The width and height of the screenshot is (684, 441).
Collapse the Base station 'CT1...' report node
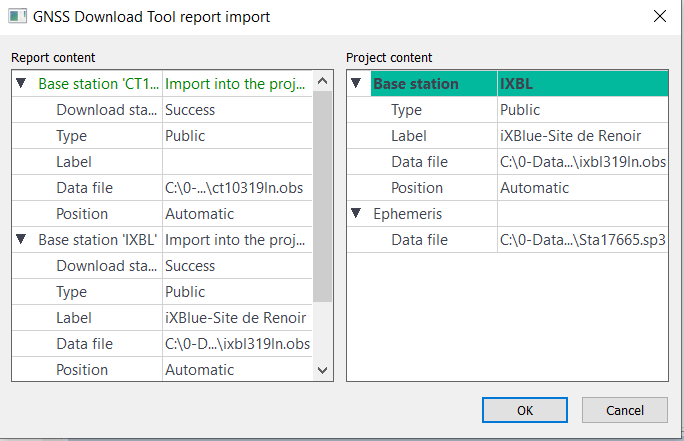(x=21, y=84)
